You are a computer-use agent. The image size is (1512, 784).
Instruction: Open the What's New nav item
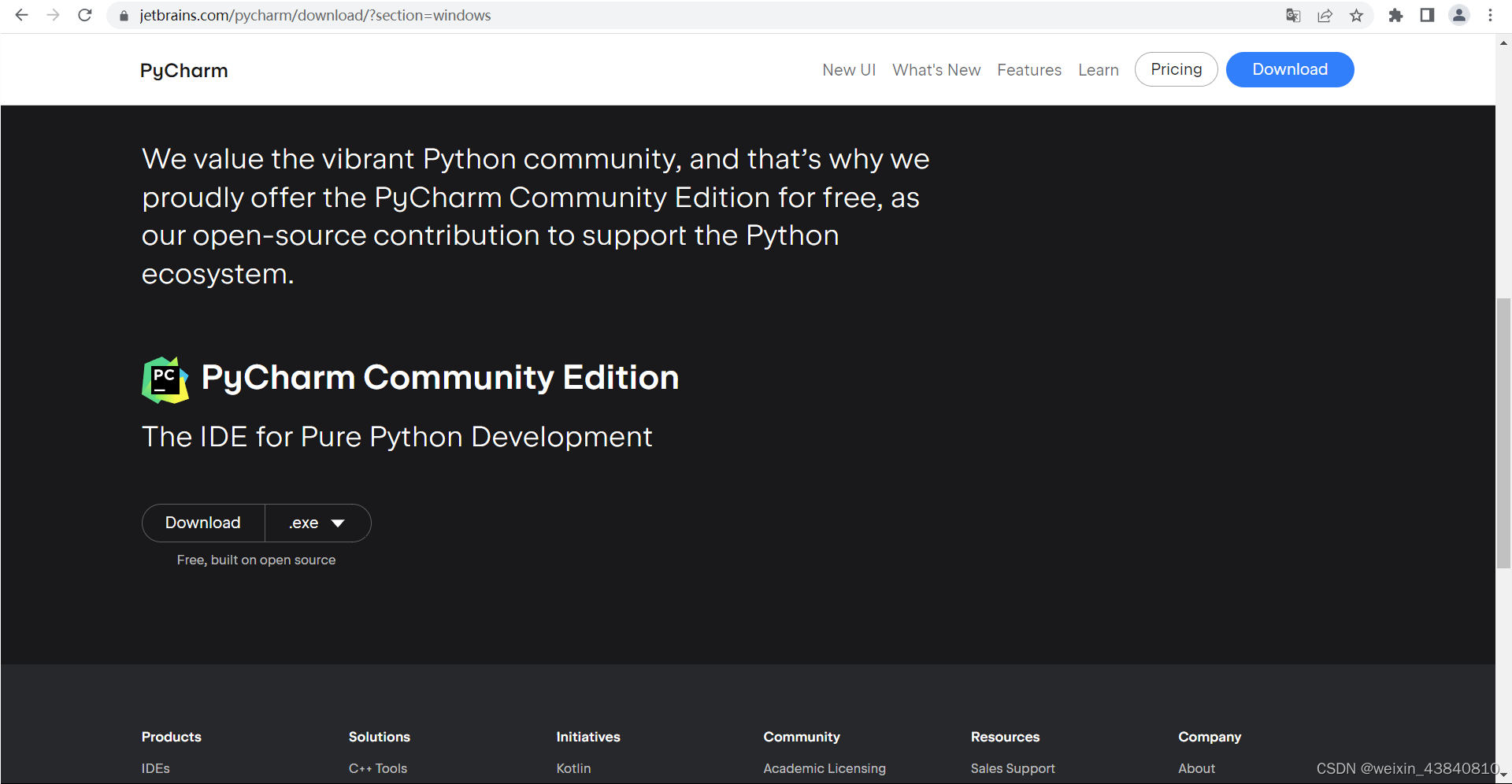(936, 70)
